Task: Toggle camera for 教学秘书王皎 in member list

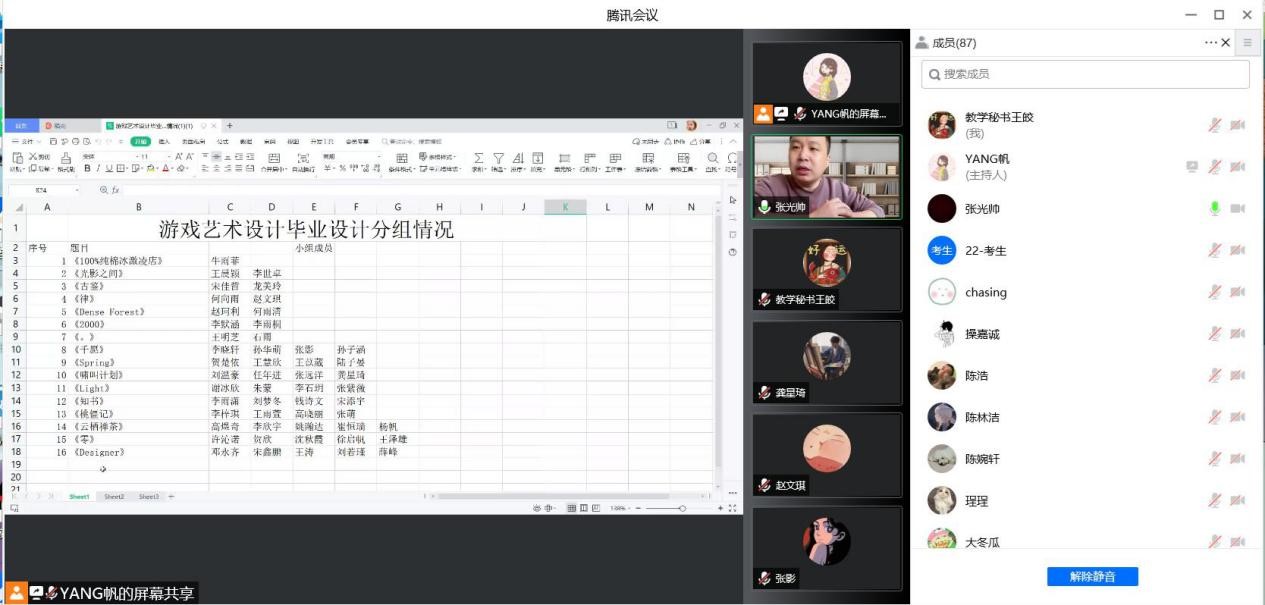Action: [1237, 125]
